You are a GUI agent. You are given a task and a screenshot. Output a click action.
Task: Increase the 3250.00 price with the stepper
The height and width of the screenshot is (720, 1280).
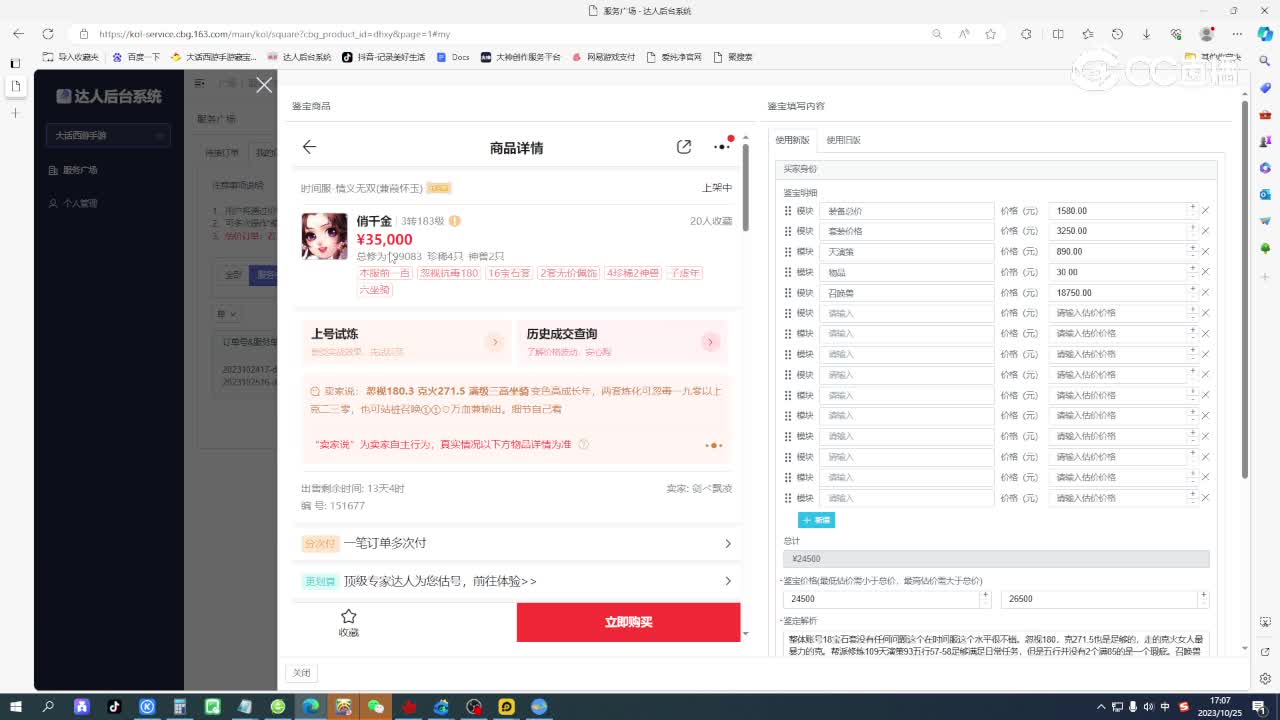point(1192,227)
